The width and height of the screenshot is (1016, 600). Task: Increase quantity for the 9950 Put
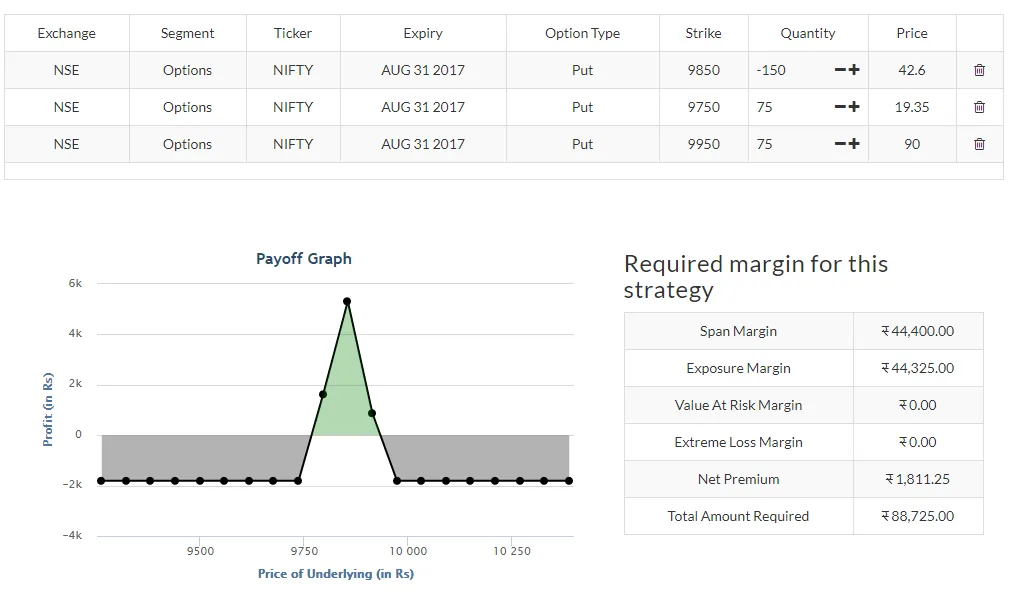854,144
